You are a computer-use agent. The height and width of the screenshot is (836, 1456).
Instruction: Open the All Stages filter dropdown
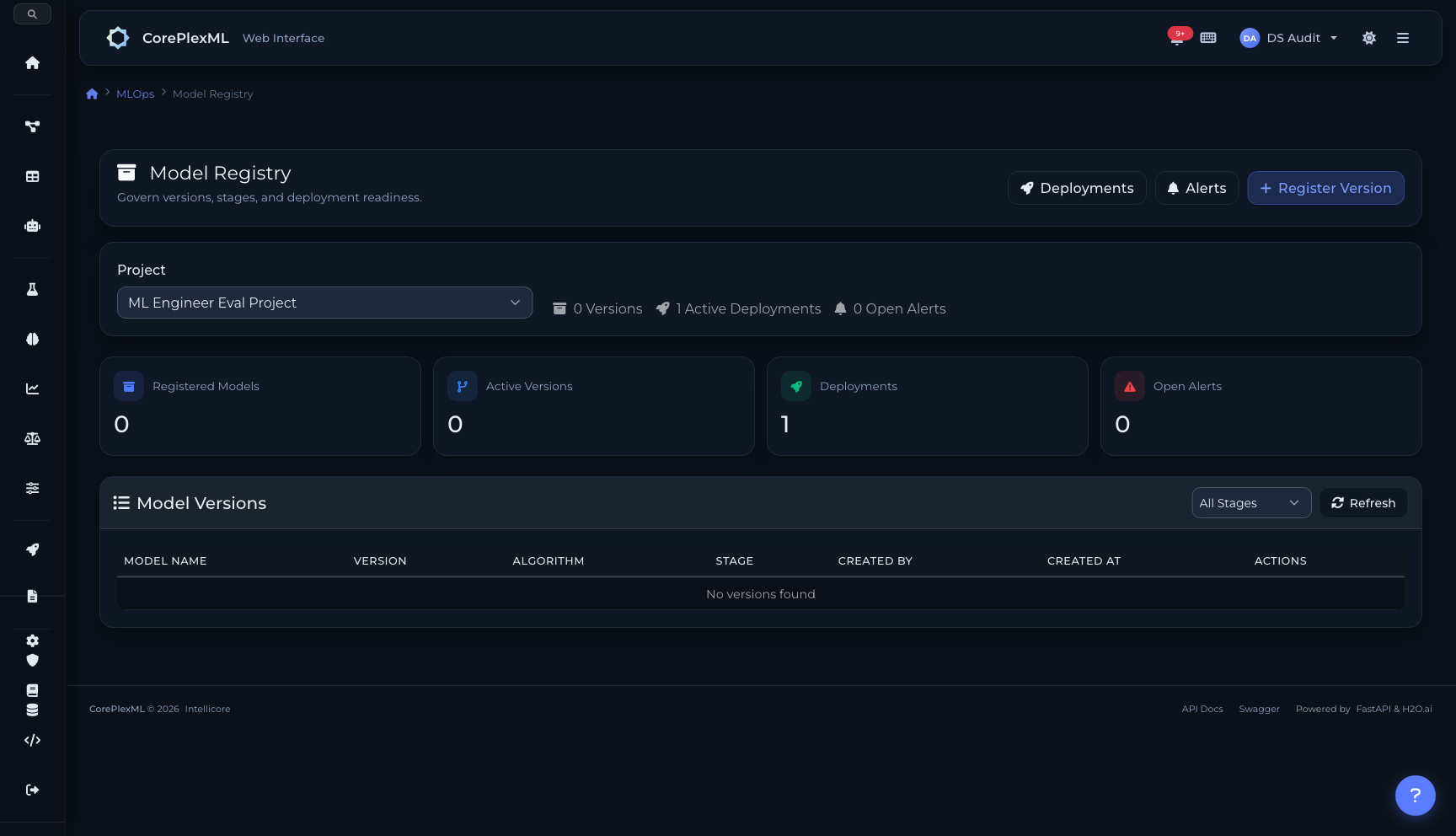coord(1250,503)
